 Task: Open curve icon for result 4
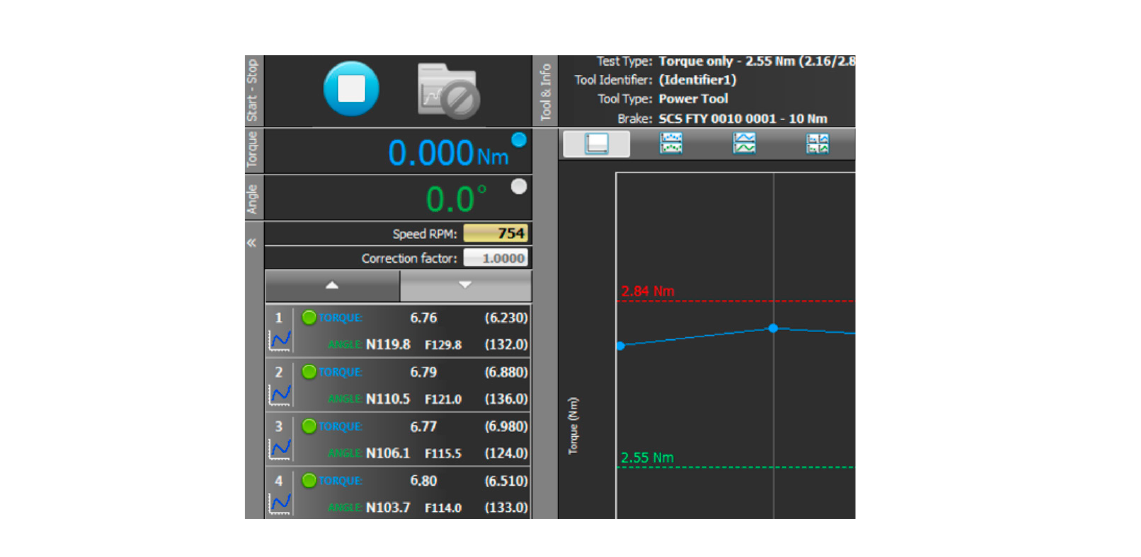click(x=281, y=503)
